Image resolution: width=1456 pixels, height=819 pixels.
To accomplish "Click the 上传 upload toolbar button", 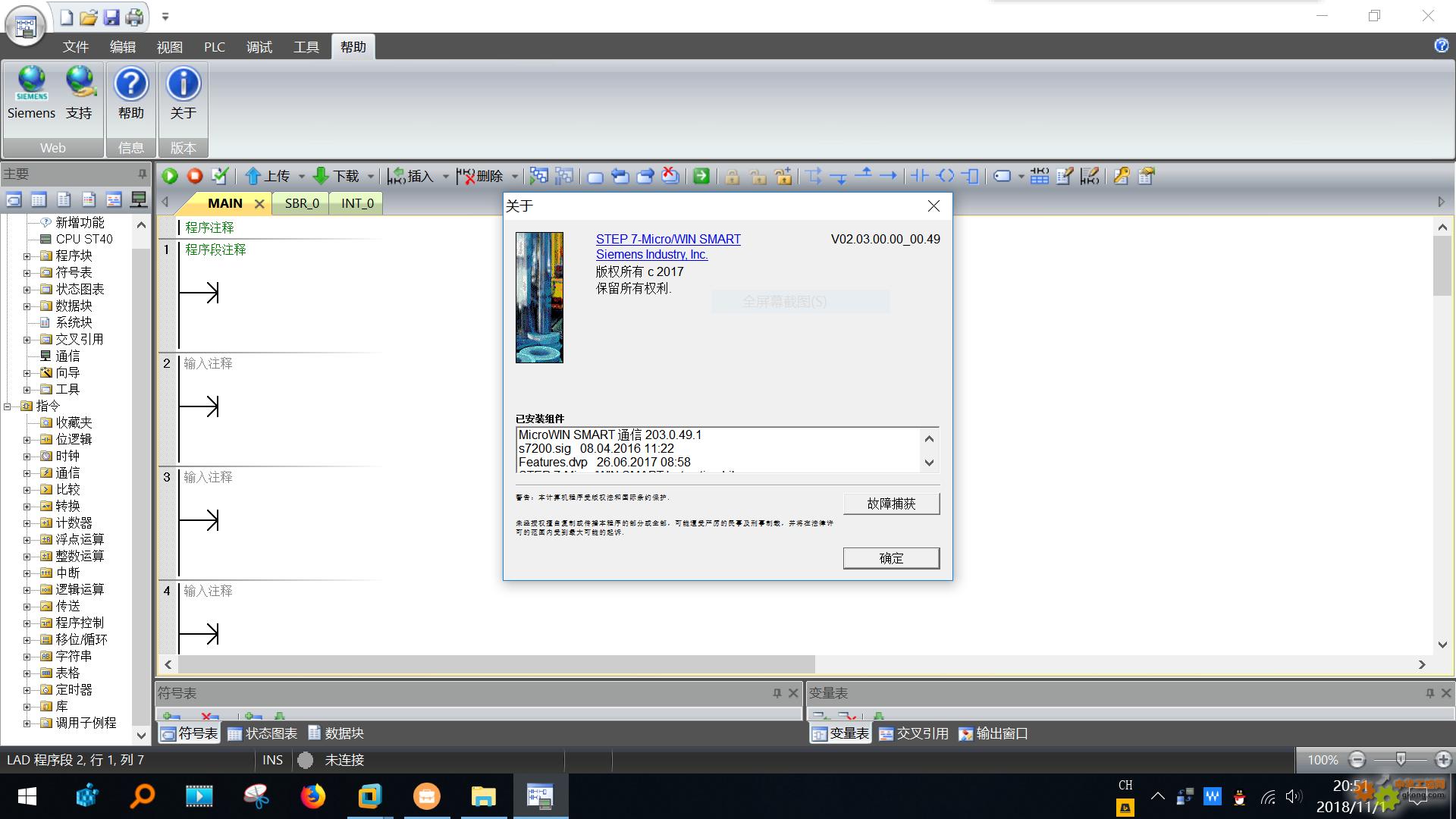I will pos(268,176).
